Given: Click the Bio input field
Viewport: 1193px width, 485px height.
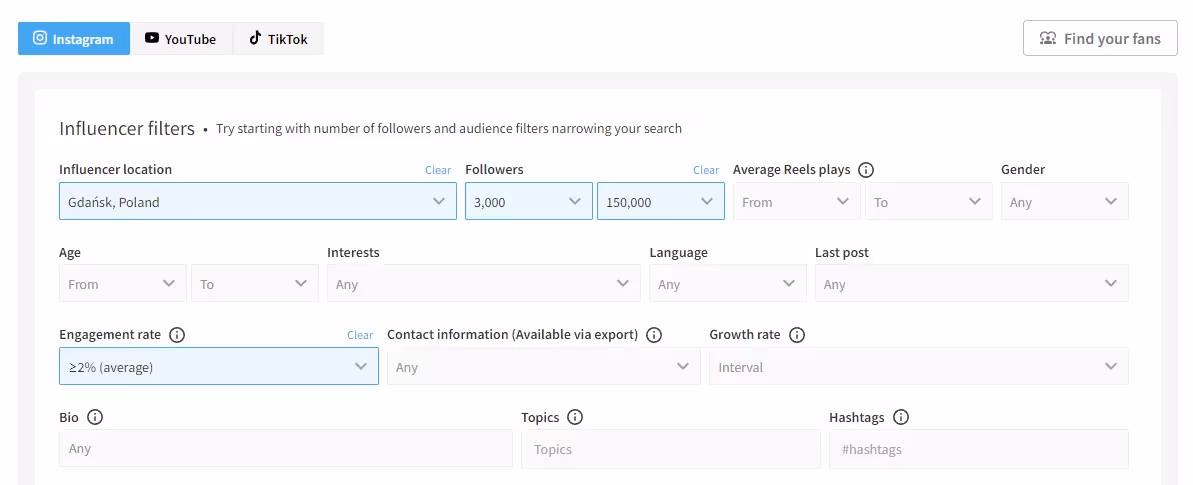Looking at the screenshot, I should pos(285,449).
